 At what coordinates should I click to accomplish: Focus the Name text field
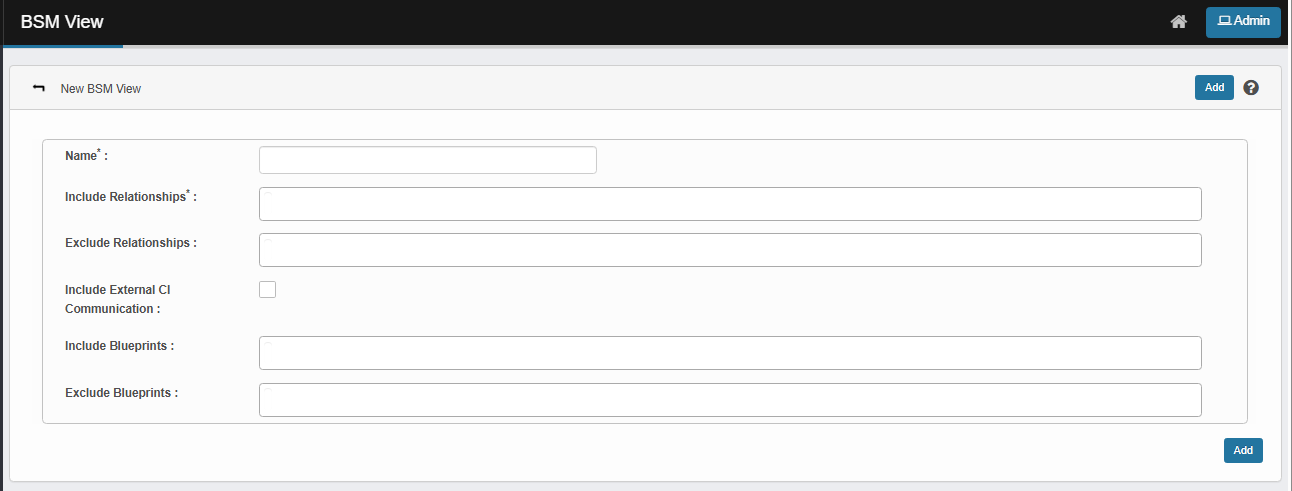point(427,160)
